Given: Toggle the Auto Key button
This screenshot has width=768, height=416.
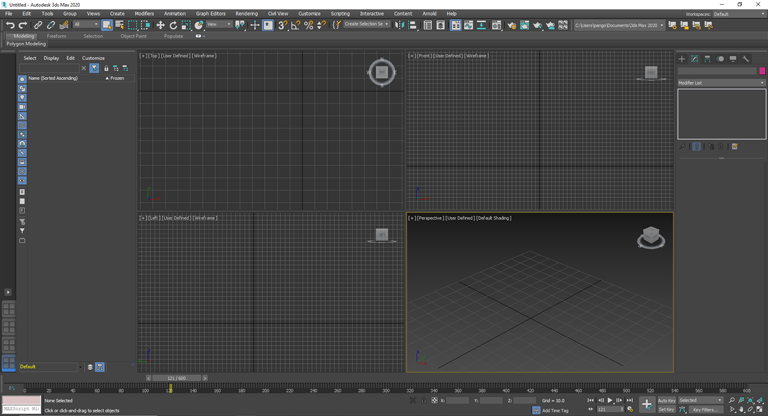Looking at the screenshot, I should (x=666, y=400).
